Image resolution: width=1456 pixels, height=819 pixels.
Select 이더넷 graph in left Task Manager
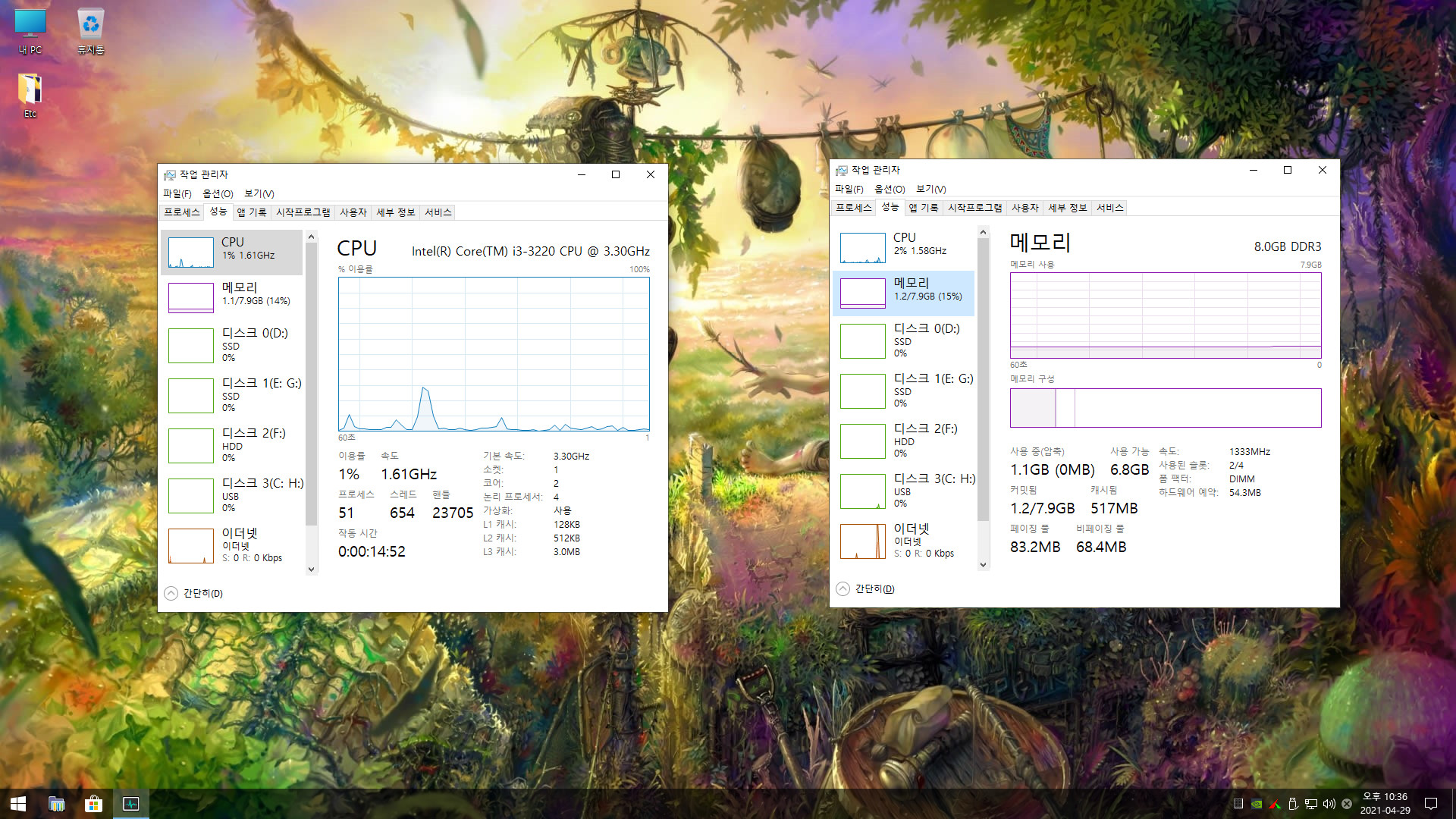(190, 546)
